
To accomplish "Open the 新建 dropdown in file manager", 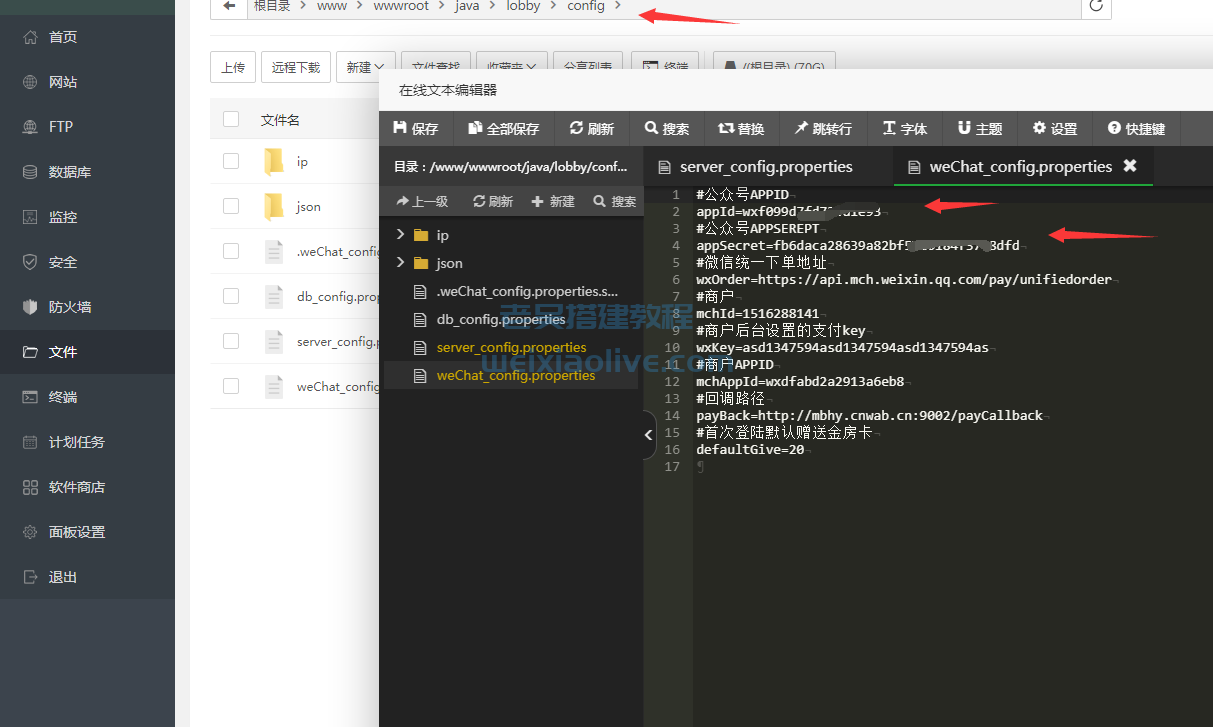I will pos(365,67).
